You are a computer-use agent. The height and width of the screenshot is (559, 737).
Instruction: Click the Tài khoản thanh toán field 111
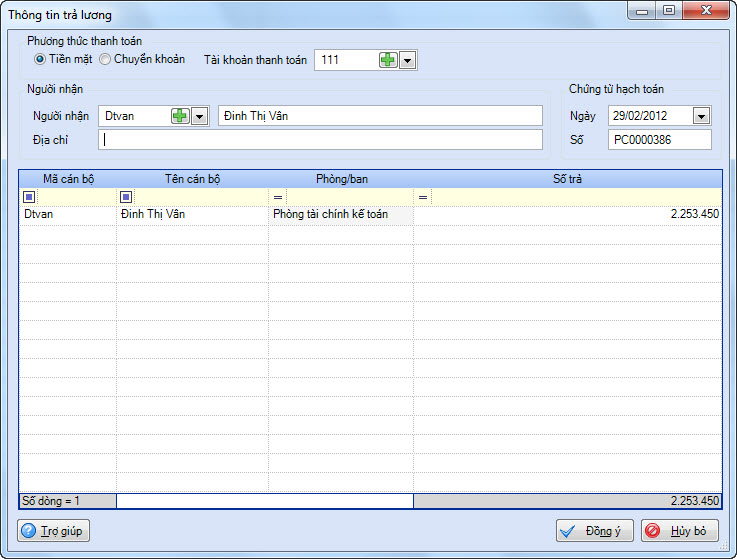pyautogui.click(x=347, y=60)
